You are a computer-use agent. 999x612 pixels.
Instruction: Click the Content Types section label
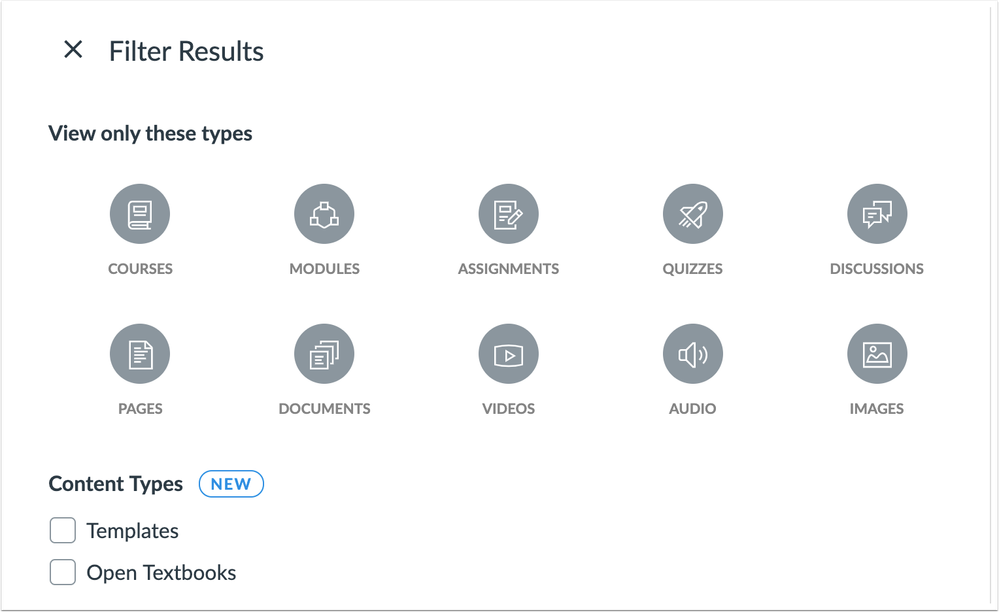(x=115, y=484)
